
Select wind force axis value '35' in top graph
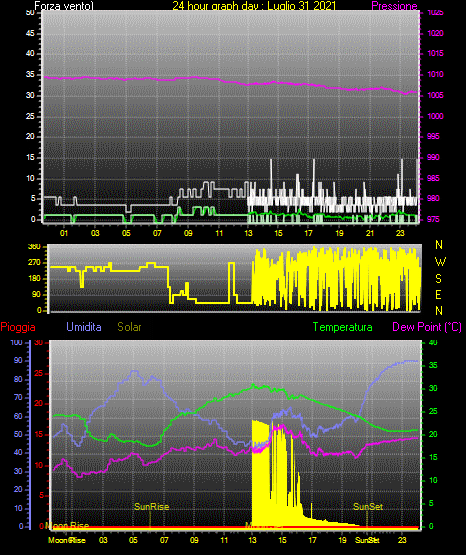(30, 75)
